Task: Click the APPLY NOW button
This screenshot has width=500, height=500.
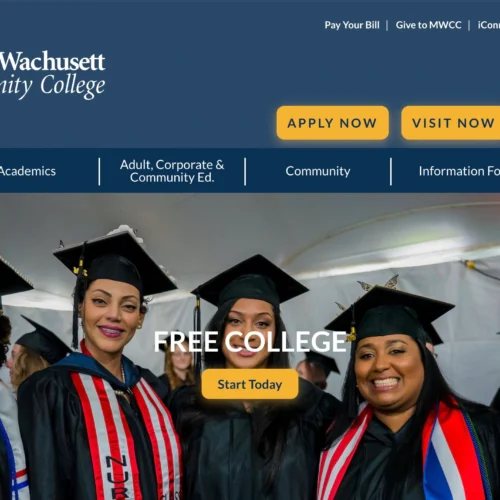Action: [x=332, y=123]
